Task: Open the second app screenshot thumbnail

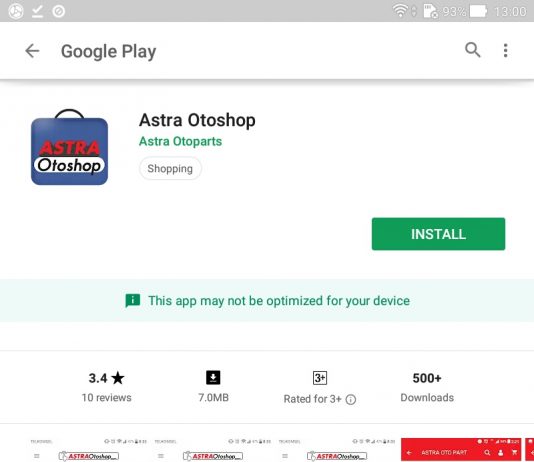Action: click(x=213, y=450)
